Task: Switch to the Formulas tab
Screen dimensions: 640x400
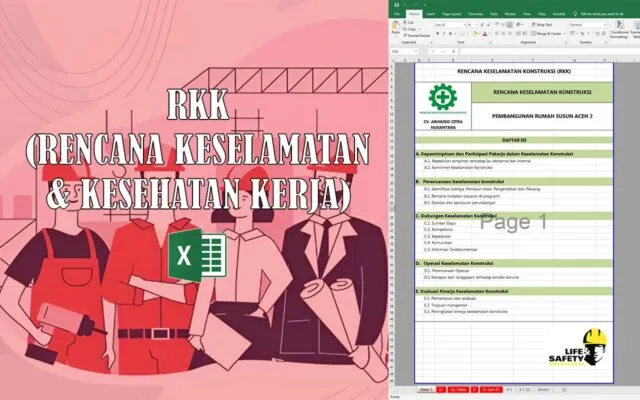Action: [x=476, y=14]
